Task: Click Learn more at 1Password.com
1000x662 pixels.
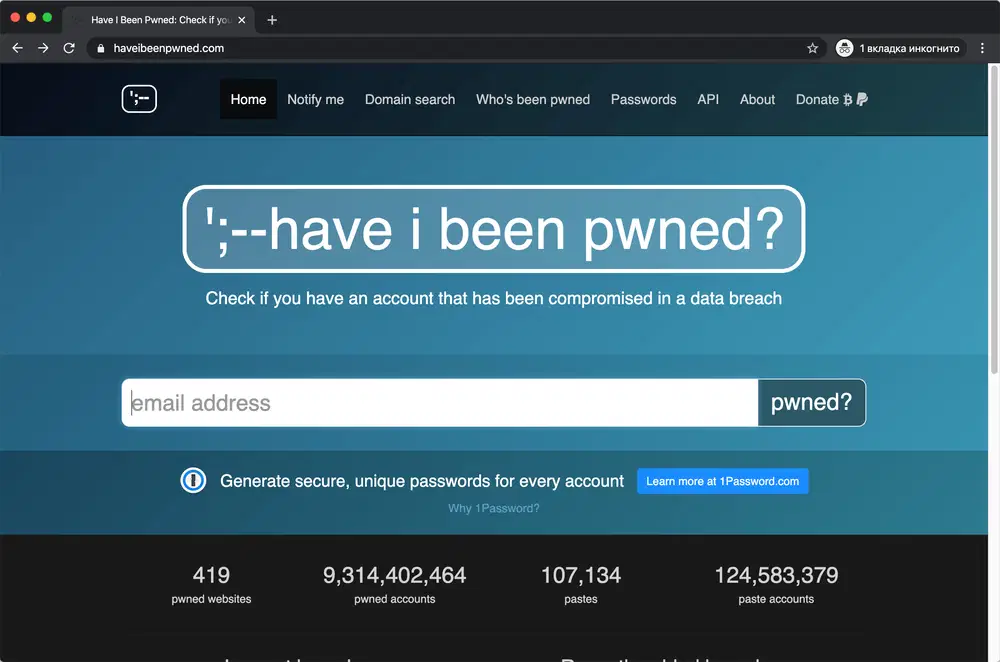Action: pos(722,481)
